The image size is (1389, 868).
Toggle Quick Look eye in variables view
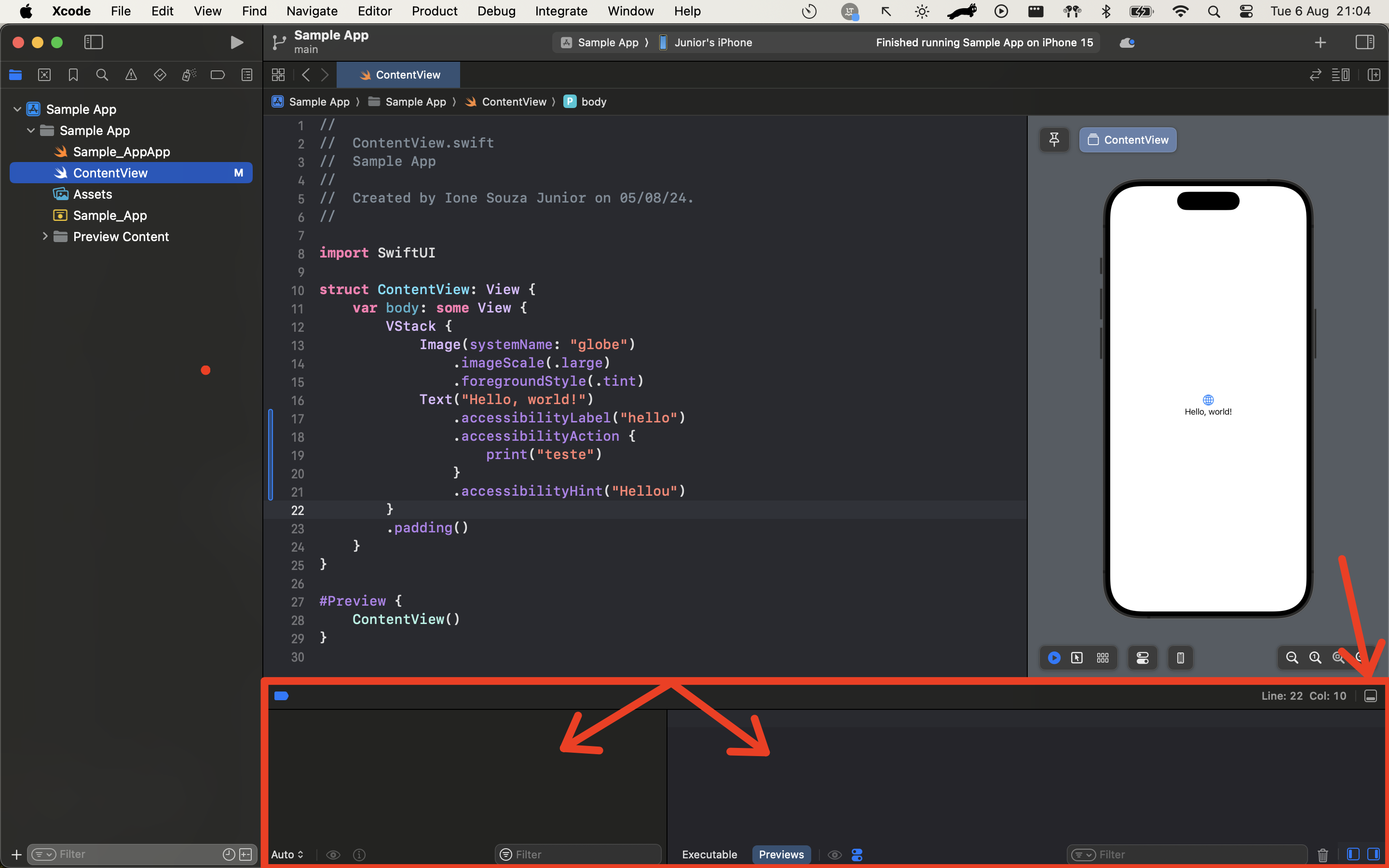click(x=333, y=855)
